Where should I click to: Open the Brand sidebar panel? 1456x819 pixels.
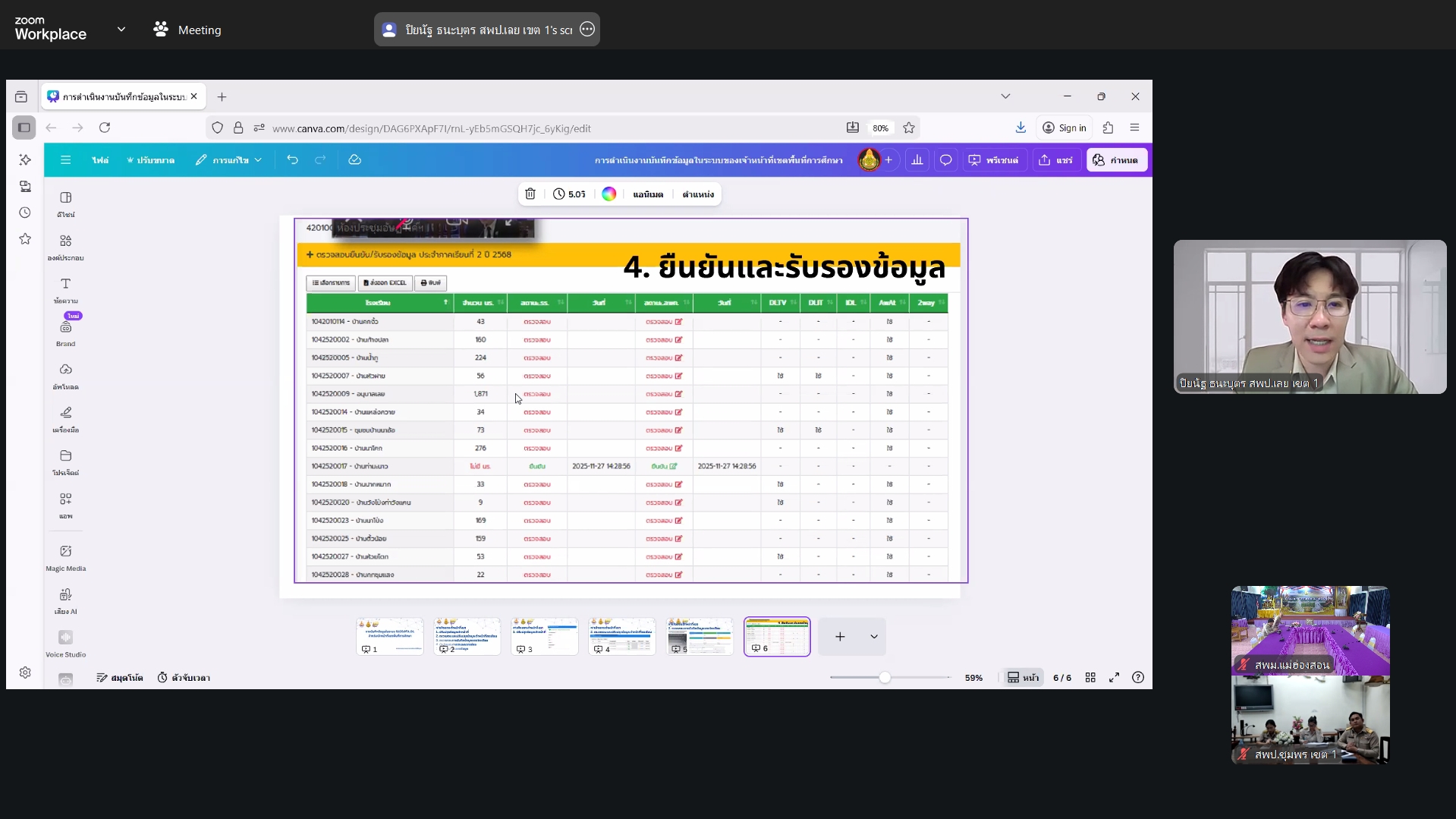[x=66, y=332]
